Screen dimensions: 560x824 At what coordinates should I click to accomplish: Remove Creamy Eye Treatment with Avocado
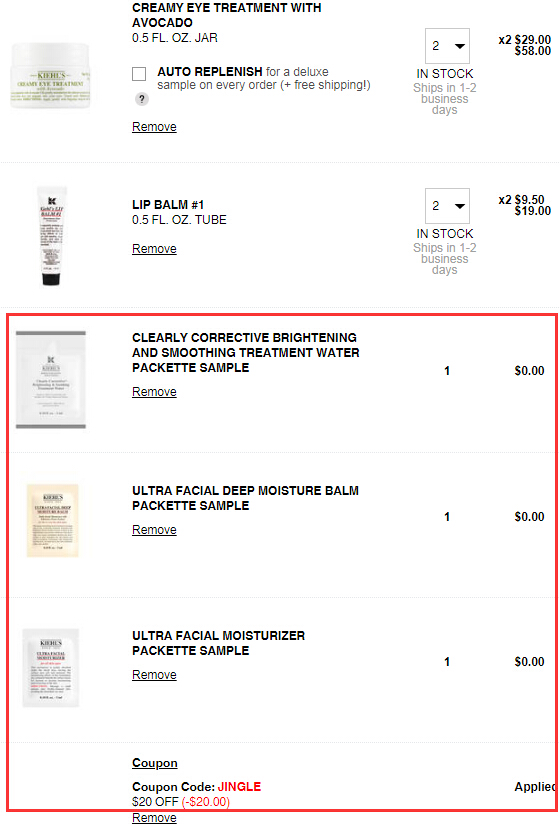pos(154,127)
